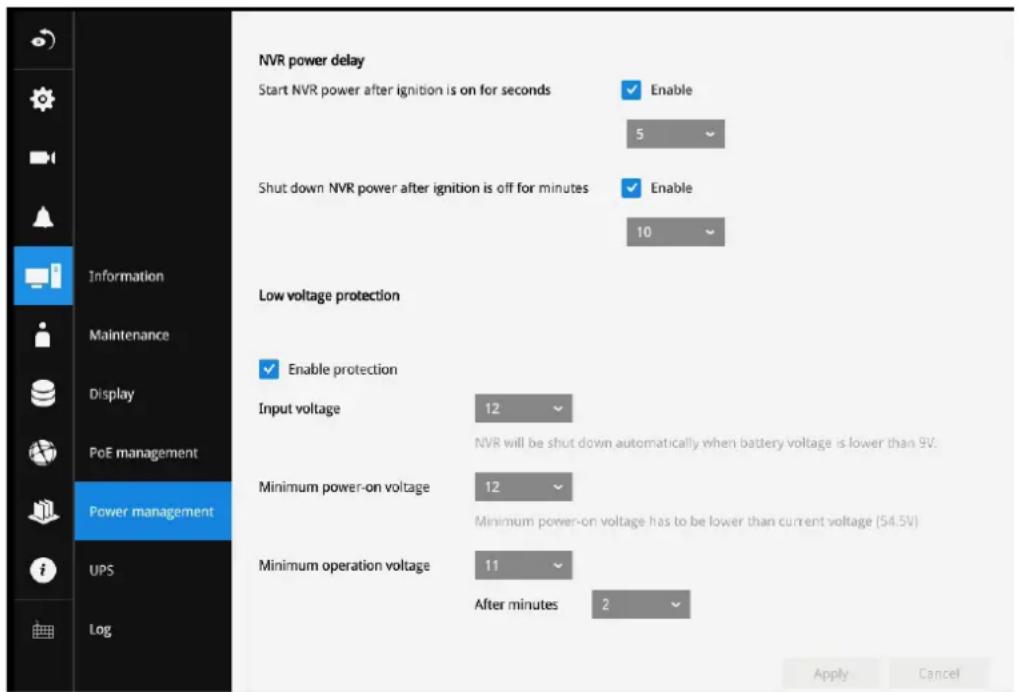Click the Cancel button
This screenshot has height=692, width=1018.
click(x=939, y=674)
